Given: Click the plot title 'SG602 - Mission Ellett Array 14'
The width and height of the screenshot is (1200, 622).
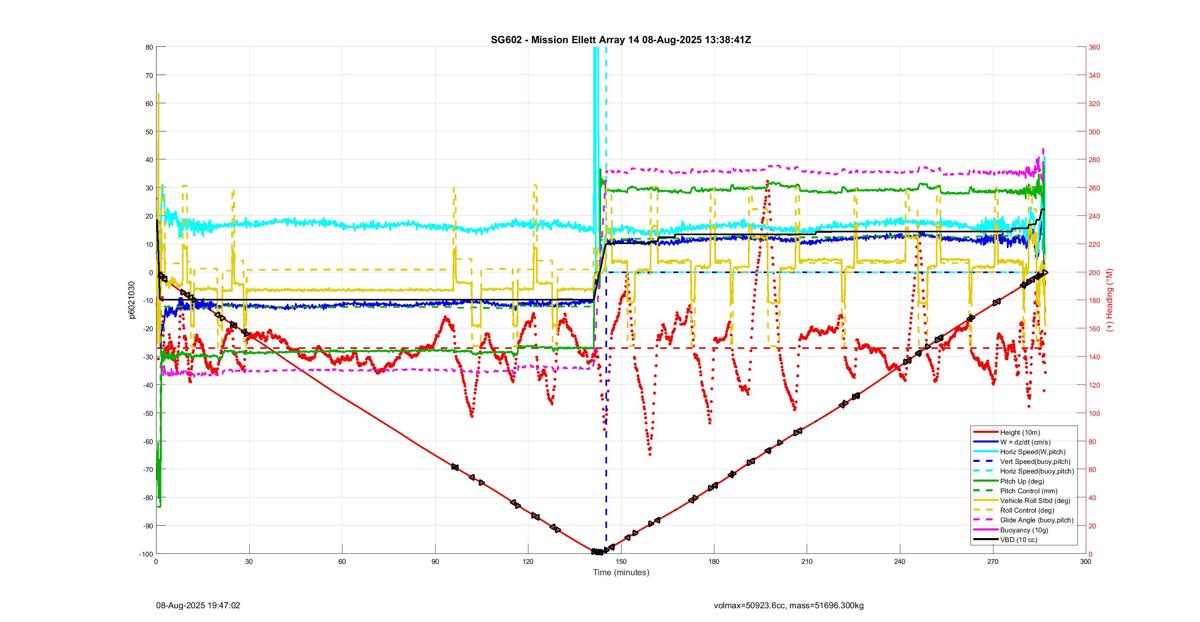Looking at the screenshot, I should pos(567,38).
